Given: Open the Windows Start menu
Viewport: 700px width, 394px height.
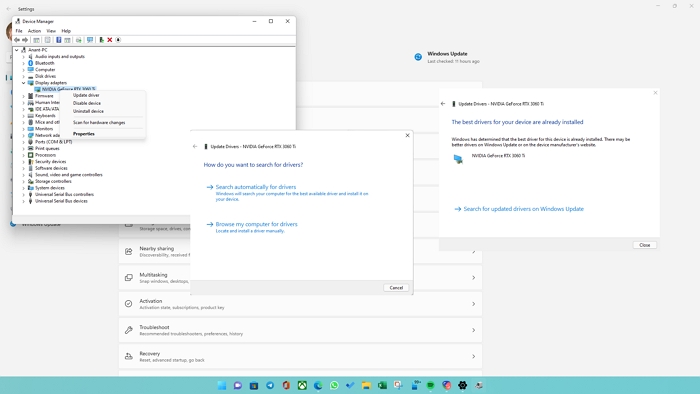Looking at the screenshot, I should pyautogui.click(x=222, y=385).
